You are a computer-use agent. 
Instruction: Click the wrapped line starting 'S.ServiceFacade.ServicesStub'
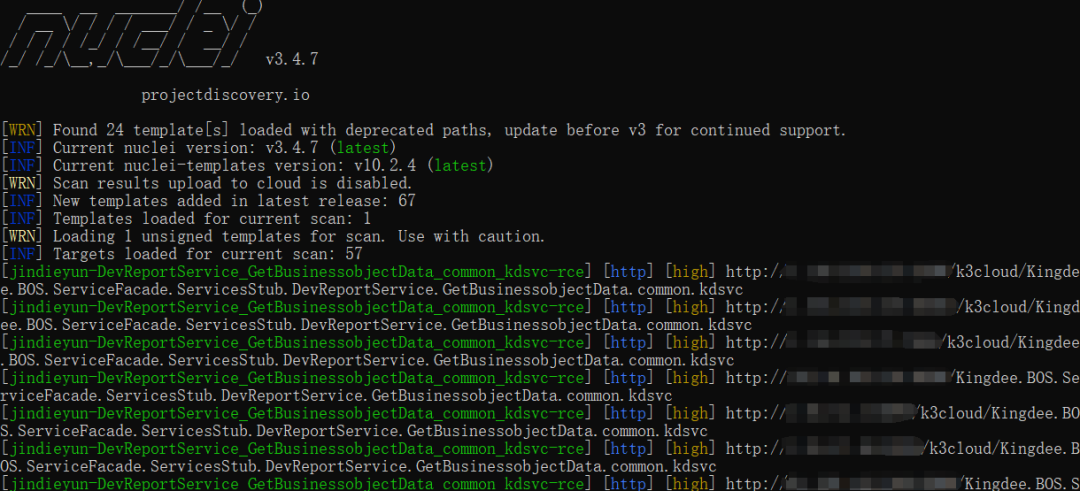click(x=354, y=432)
